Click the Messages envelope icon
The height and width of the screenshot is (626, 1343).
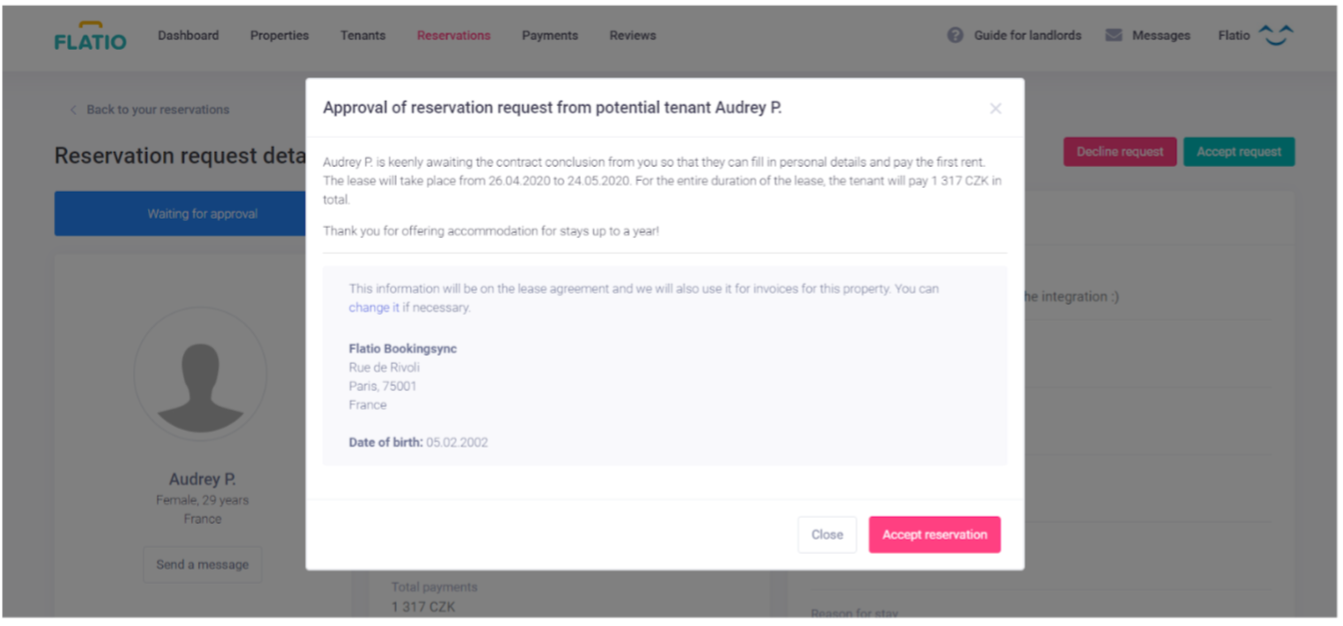pos(1113,35)
